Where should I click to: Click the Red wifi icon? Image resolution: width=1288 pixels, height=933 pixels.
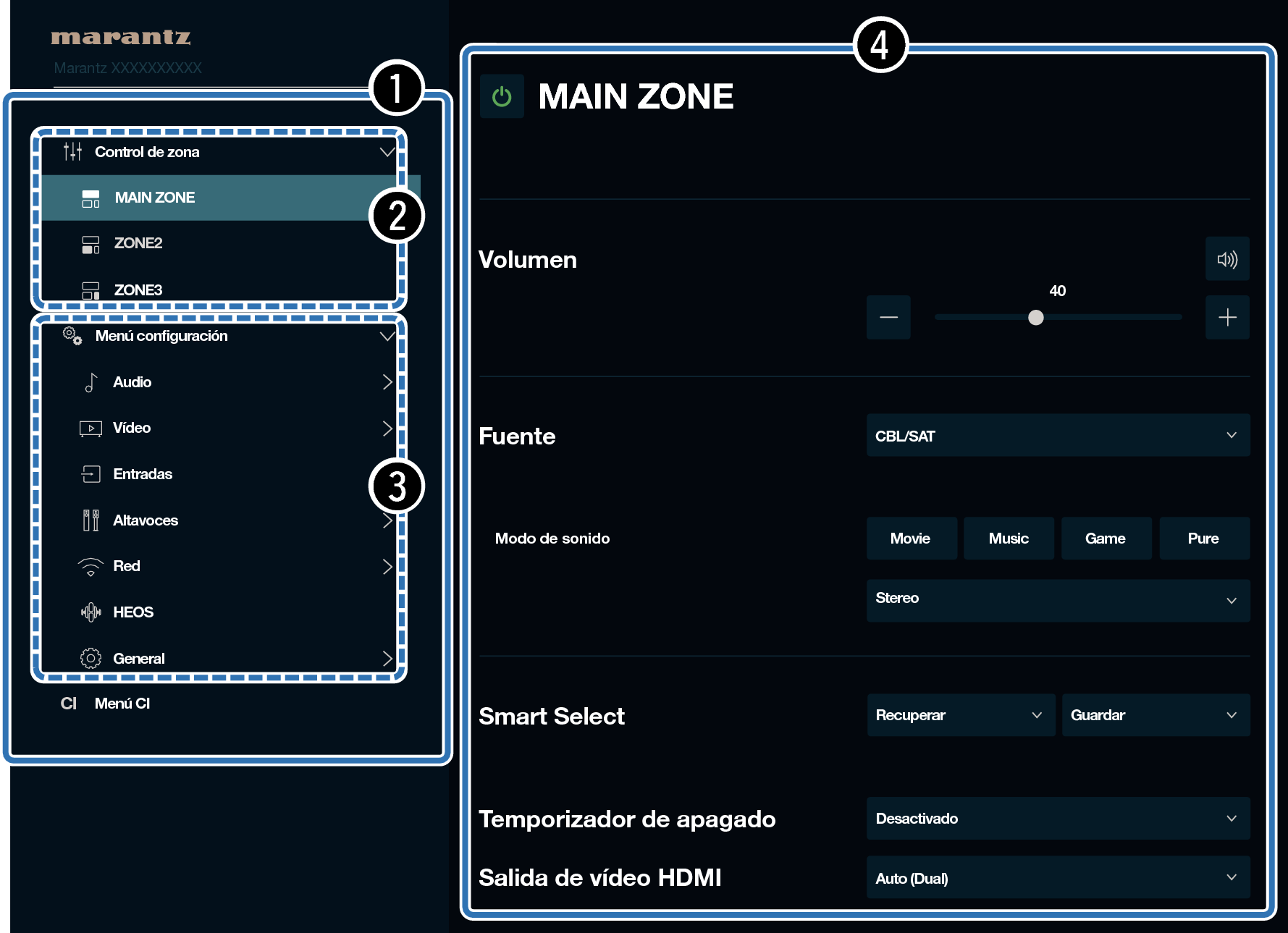(91, 567)
